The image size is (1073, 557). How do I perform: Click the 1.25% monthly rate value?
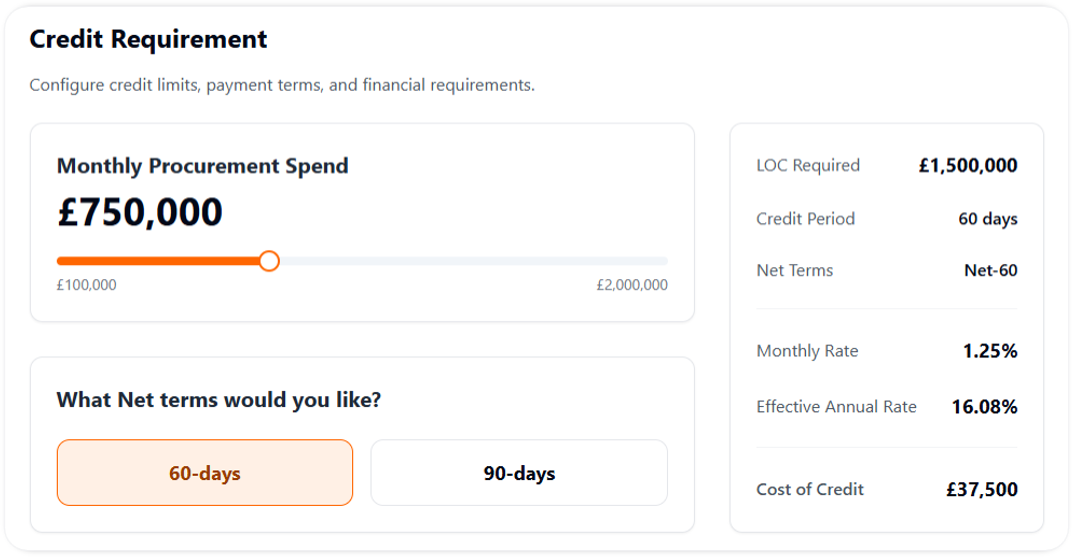click(x=990, y=351)
